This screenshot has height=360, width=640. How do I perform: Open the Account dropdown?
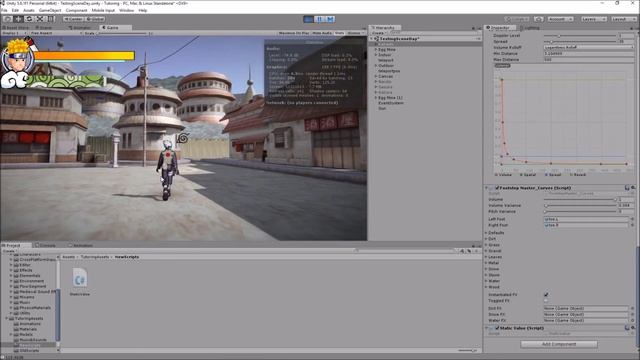[x=560, y=19]
